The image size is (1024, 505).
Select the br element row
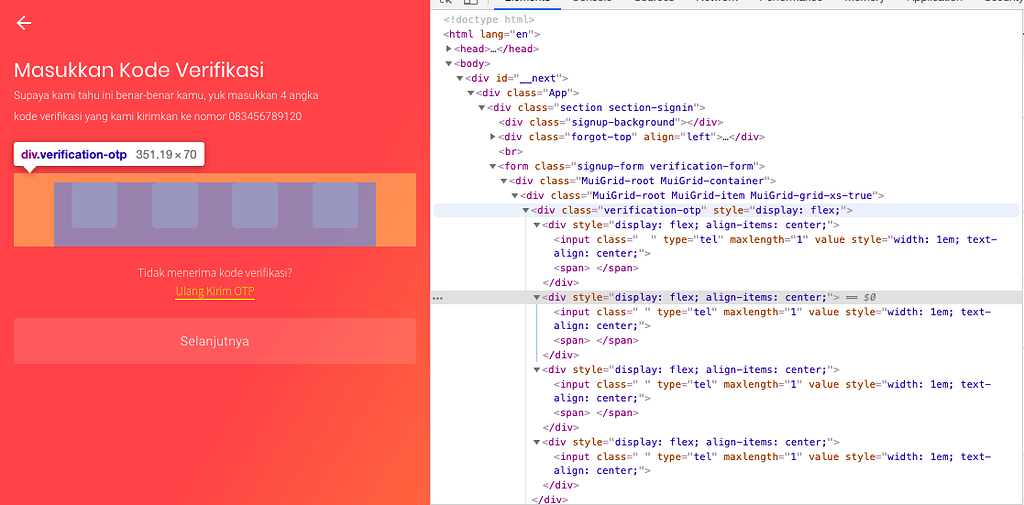[x=511, y=152]
